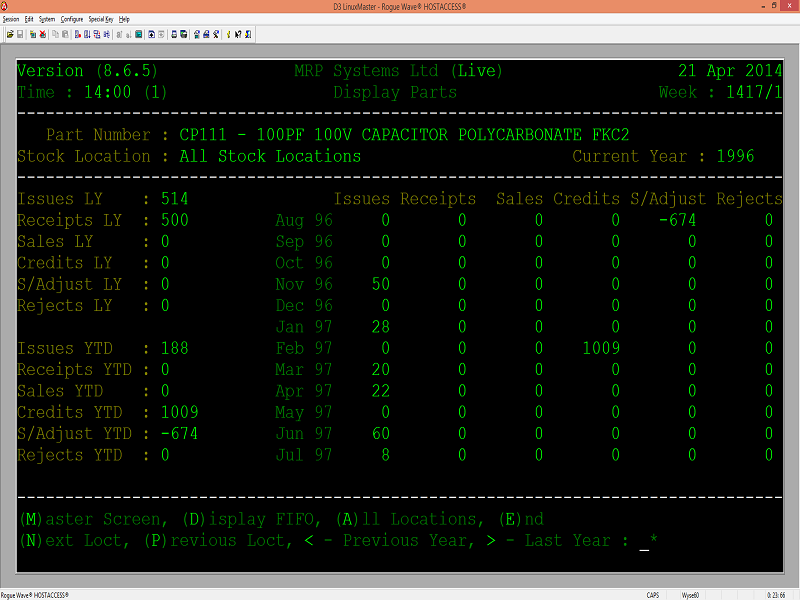Click 'All Stock Locations' value
This screenshot has width=800, height=600.
270,156
